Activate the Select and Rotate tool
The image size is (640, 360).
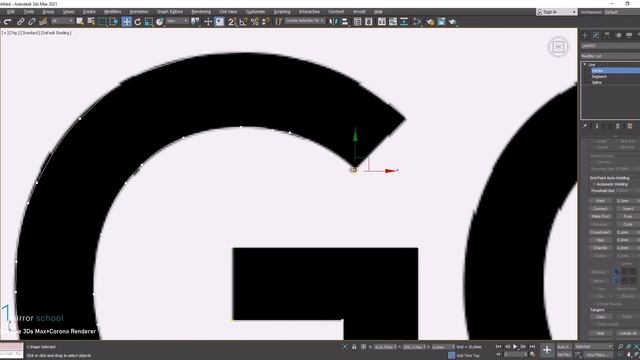click(x=138, y=22)
